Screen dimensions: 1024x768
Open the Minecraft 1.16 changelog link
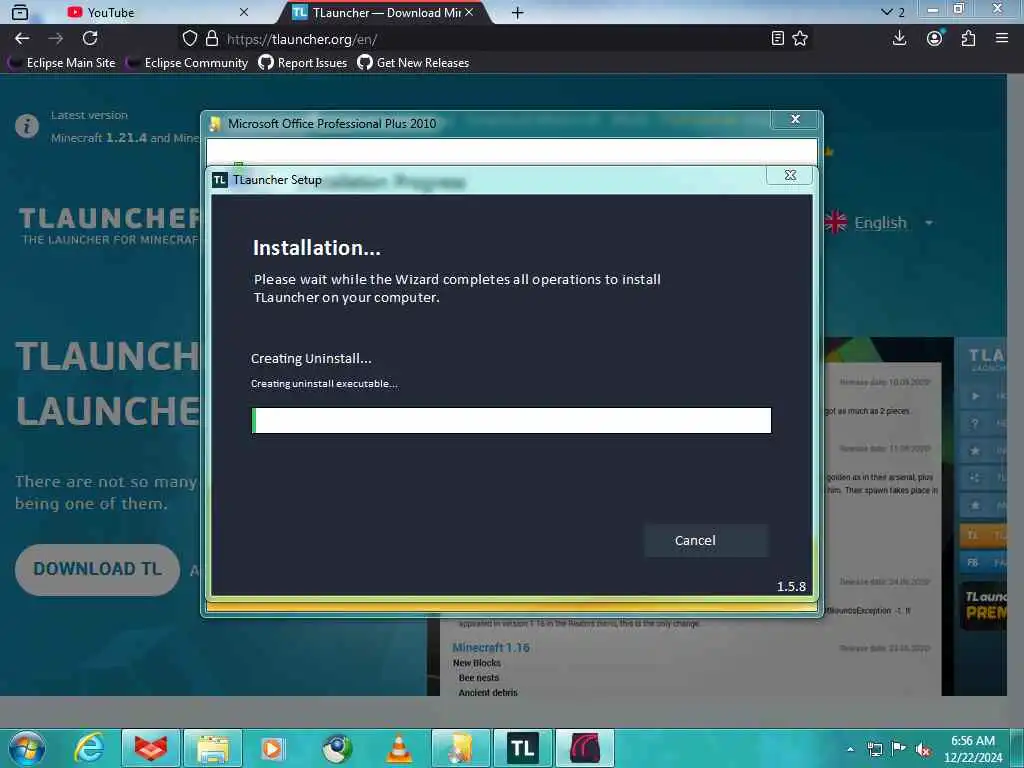491,647
